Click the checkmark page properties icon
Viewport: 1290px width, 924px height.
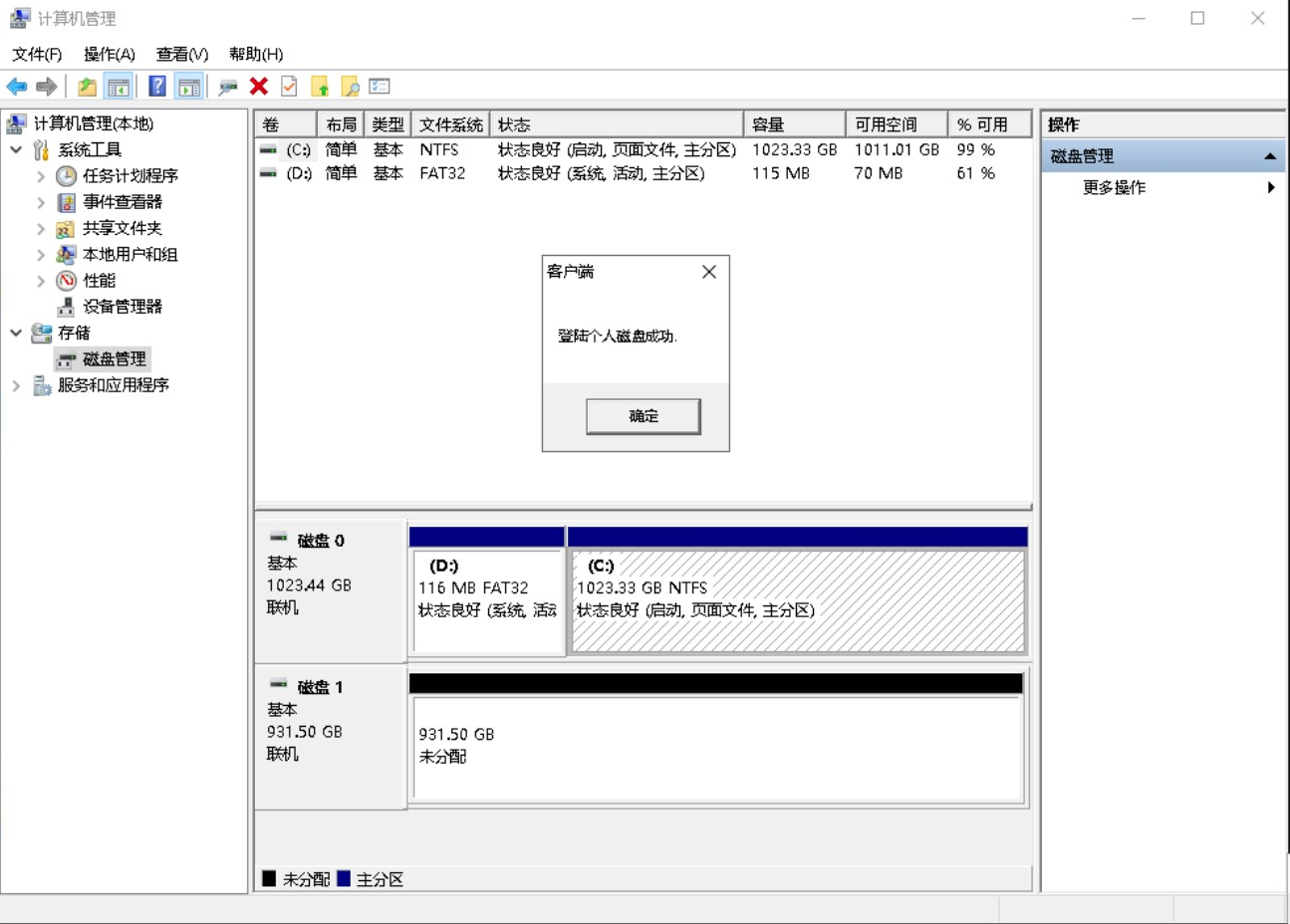pos(289,87)
